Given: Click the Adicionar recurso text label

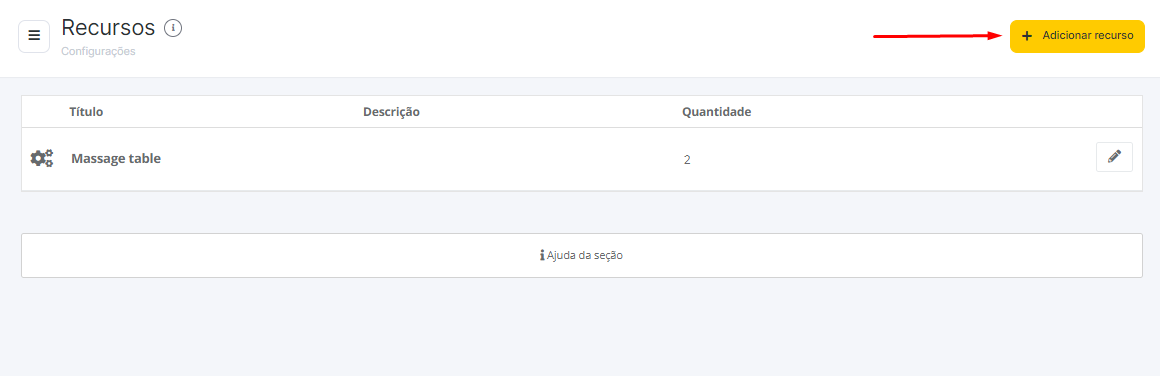Looking at the screenshot, I should (1088, 36).
